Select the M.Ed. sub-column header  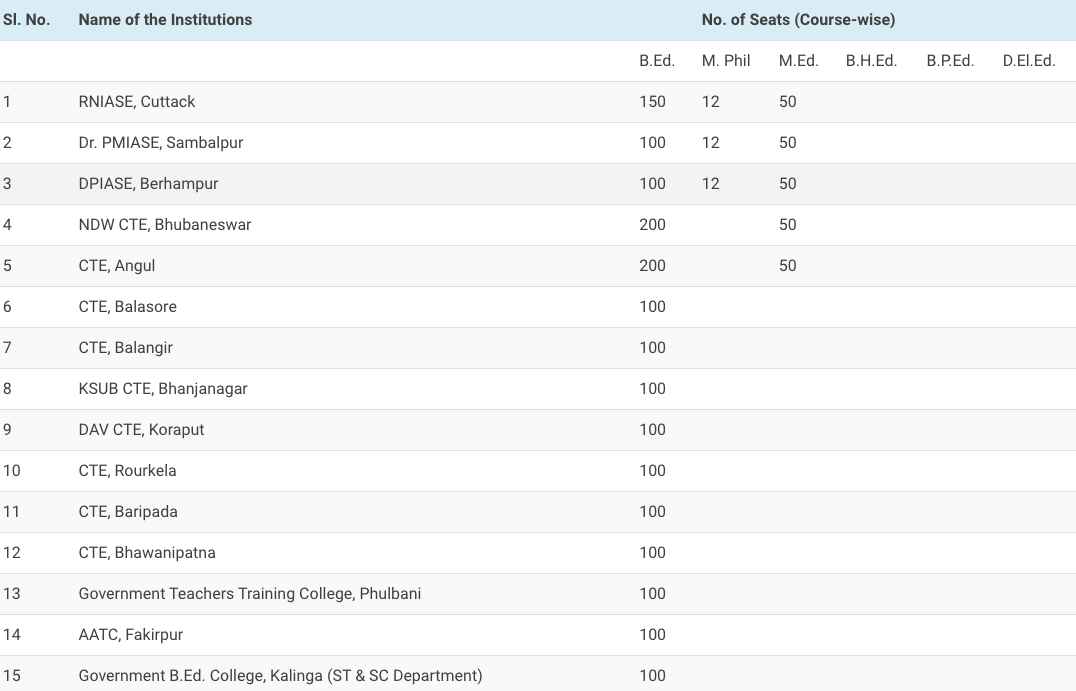tap(798, 61)
